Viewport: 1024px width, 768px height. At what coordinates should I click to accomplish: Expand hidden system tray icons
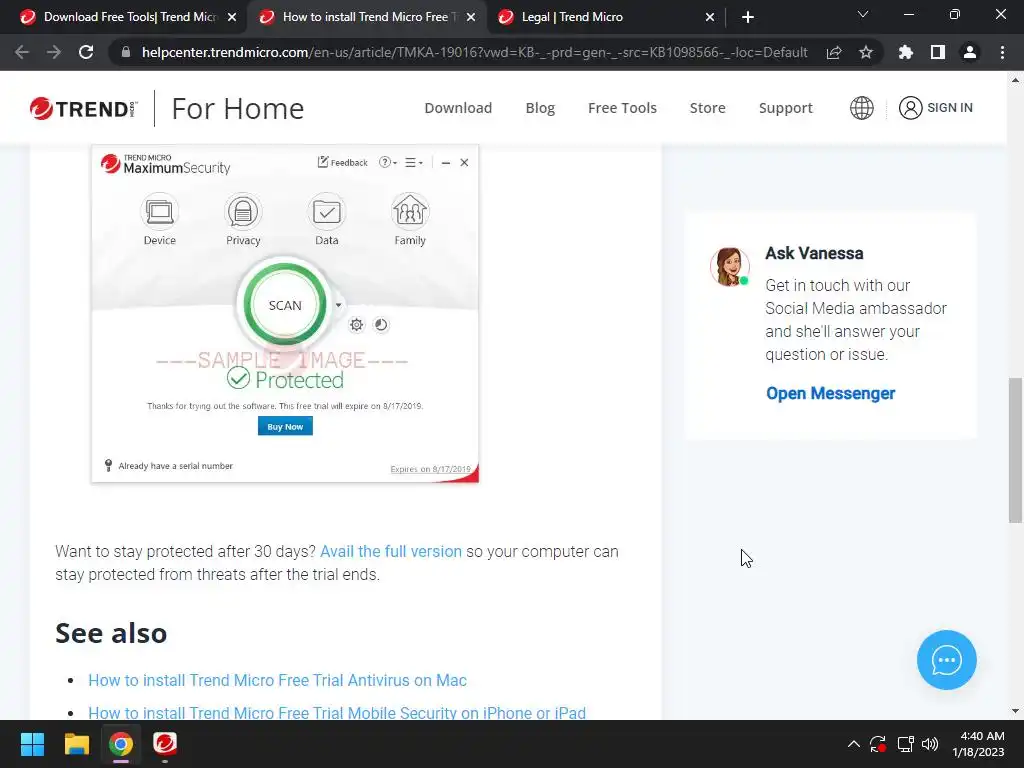pos(854,744)
